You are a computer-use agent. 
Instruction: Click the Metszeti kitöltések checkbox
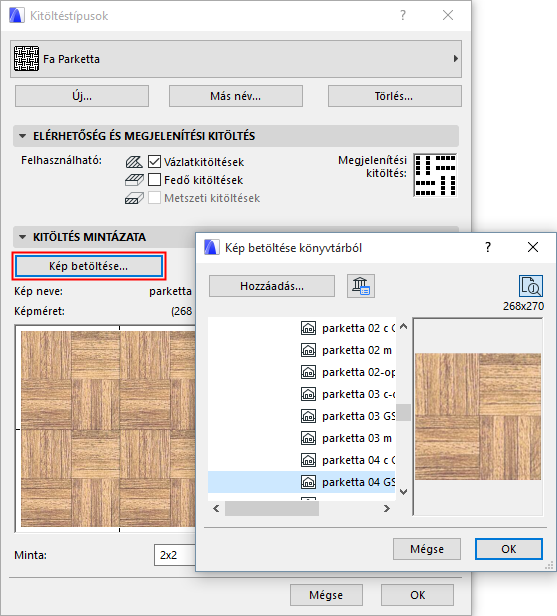pos(154,198)
